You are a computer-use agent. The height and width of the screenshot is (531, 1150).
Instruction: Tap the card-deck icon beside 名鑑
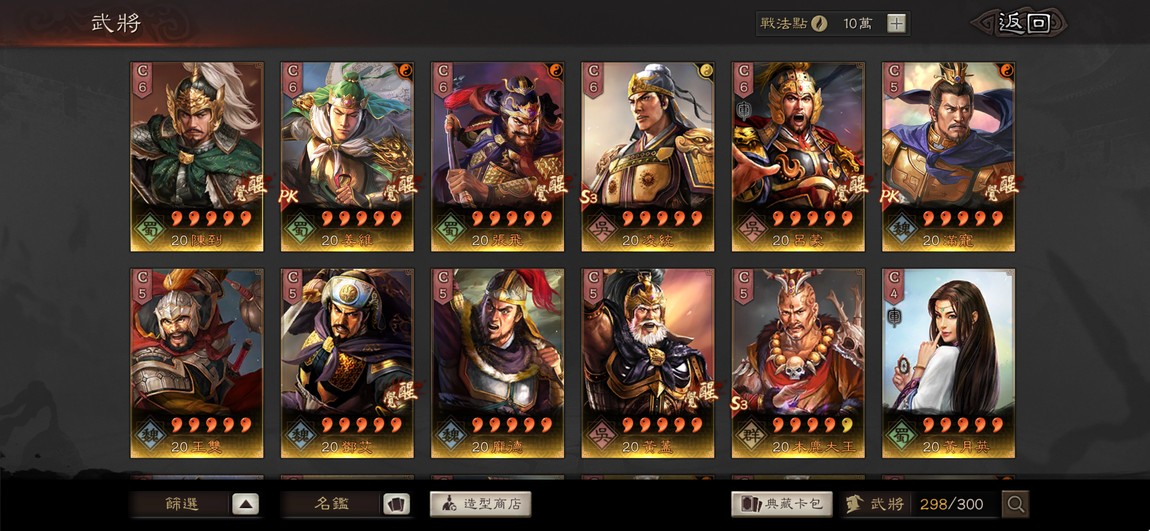pyautogui.click(x=395, y=504)
